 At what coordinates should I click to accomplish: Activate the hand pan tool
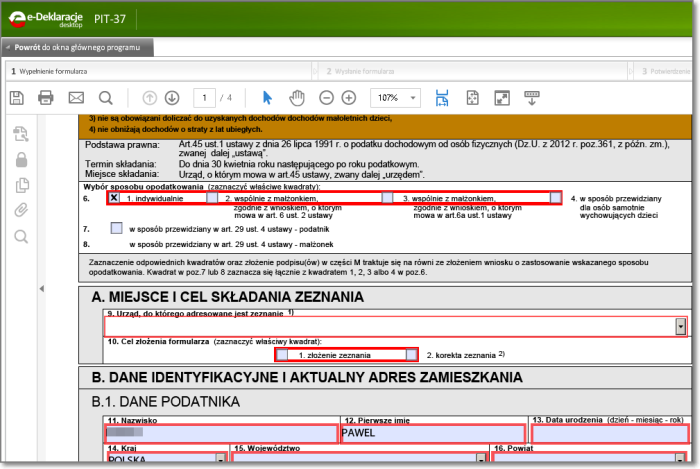pyautogui.click(x=297, y=97)
